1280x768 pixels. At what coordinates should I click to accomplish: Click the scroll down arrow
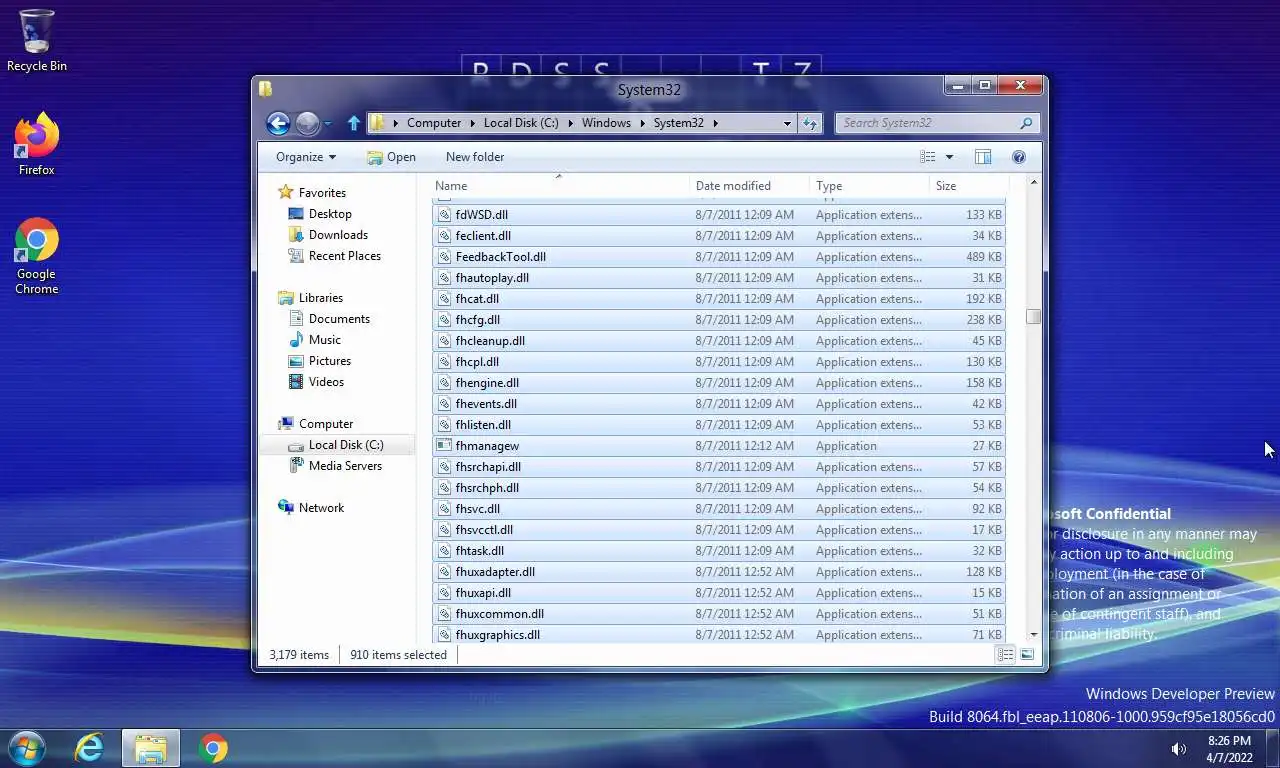[1033, 634]
